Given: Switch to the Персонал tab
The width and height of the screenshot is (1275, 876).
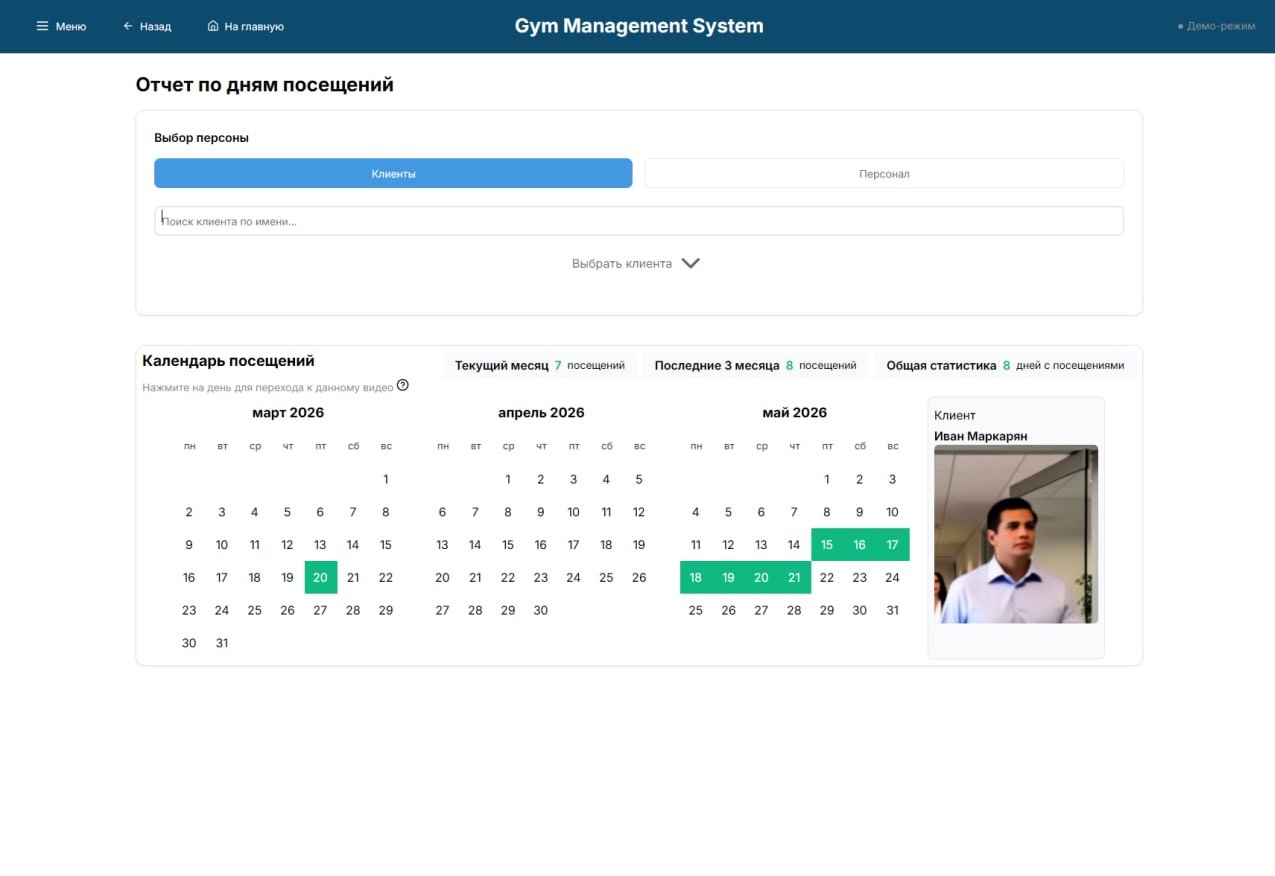Looking at the screenshot, I should 884,173.
